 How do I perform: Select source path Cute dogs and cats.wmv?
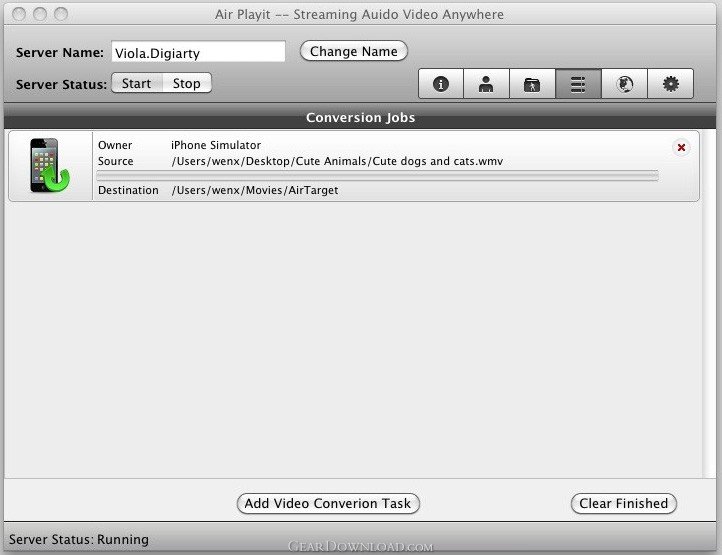tap(337, 161)
